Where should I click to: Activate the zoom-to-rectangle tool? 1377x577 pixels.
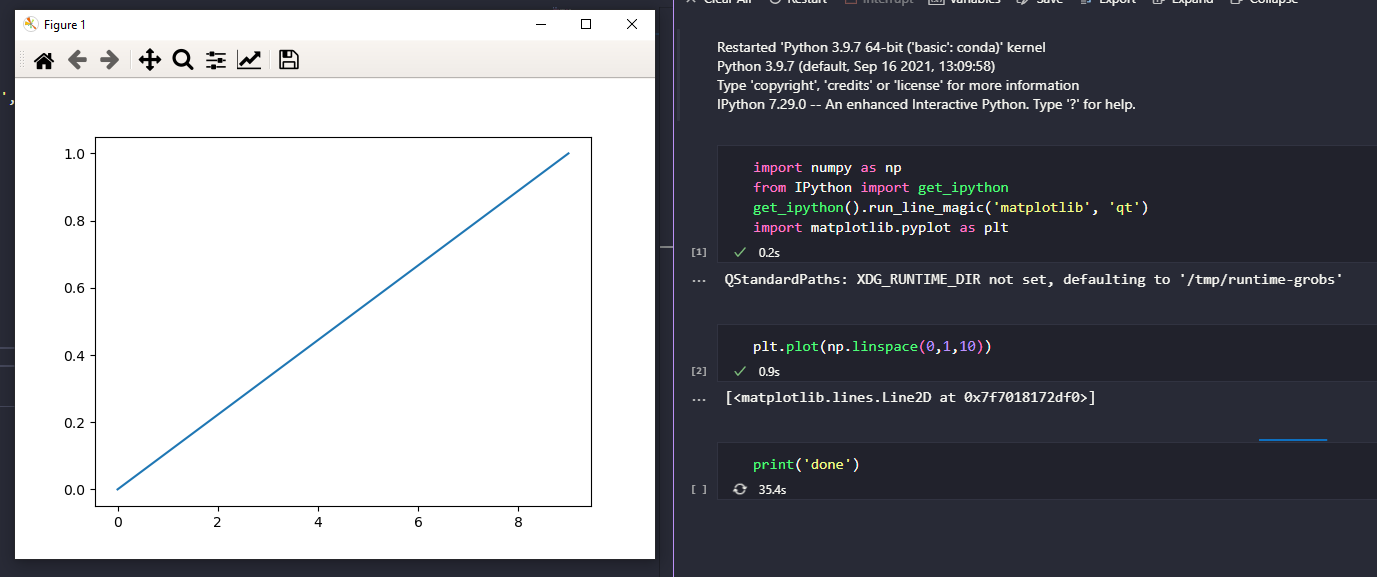coord(183,60)
